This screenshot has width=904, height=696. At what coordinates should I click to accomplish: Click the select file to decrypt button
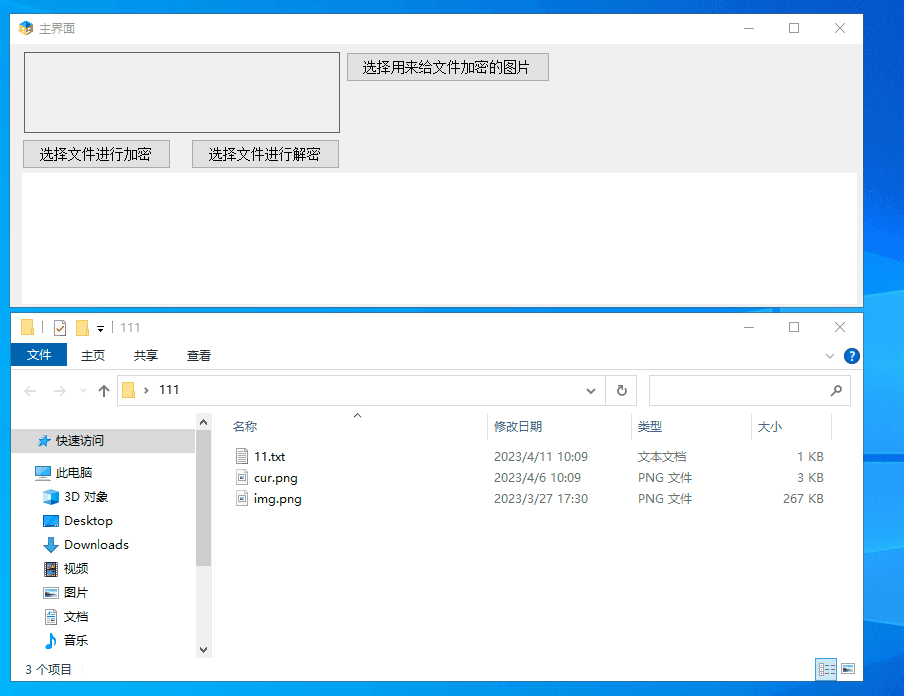(265, 154)
